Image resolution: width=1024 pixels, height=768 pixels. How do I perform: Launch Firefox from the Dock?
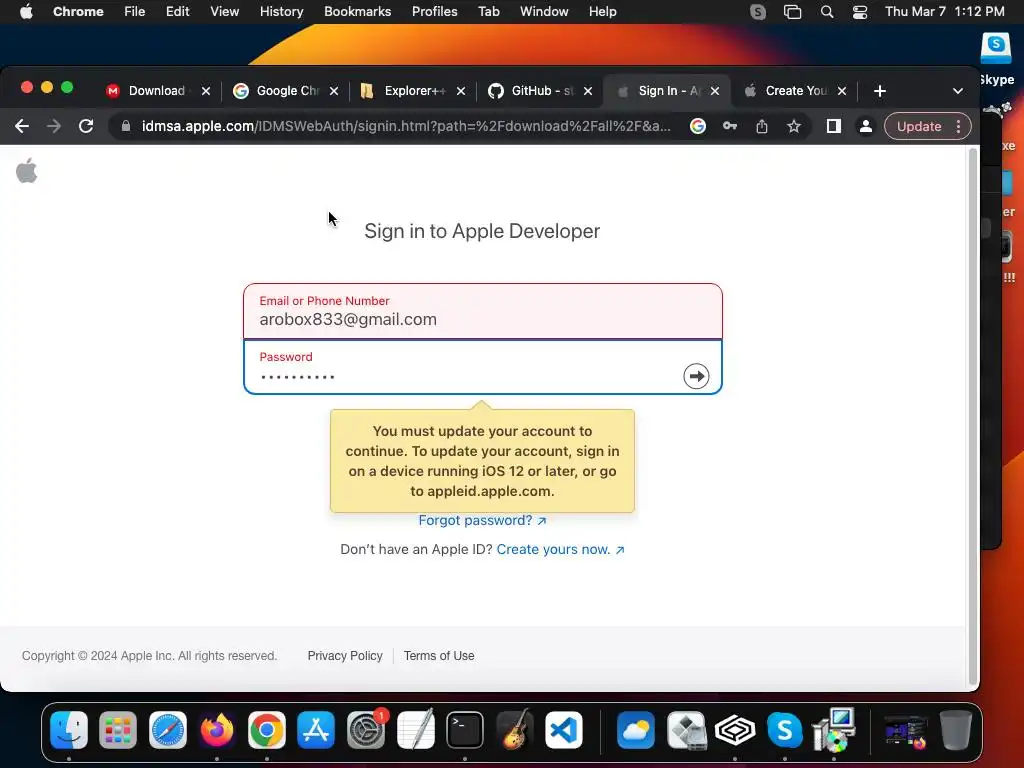click(x=217, y=729)
